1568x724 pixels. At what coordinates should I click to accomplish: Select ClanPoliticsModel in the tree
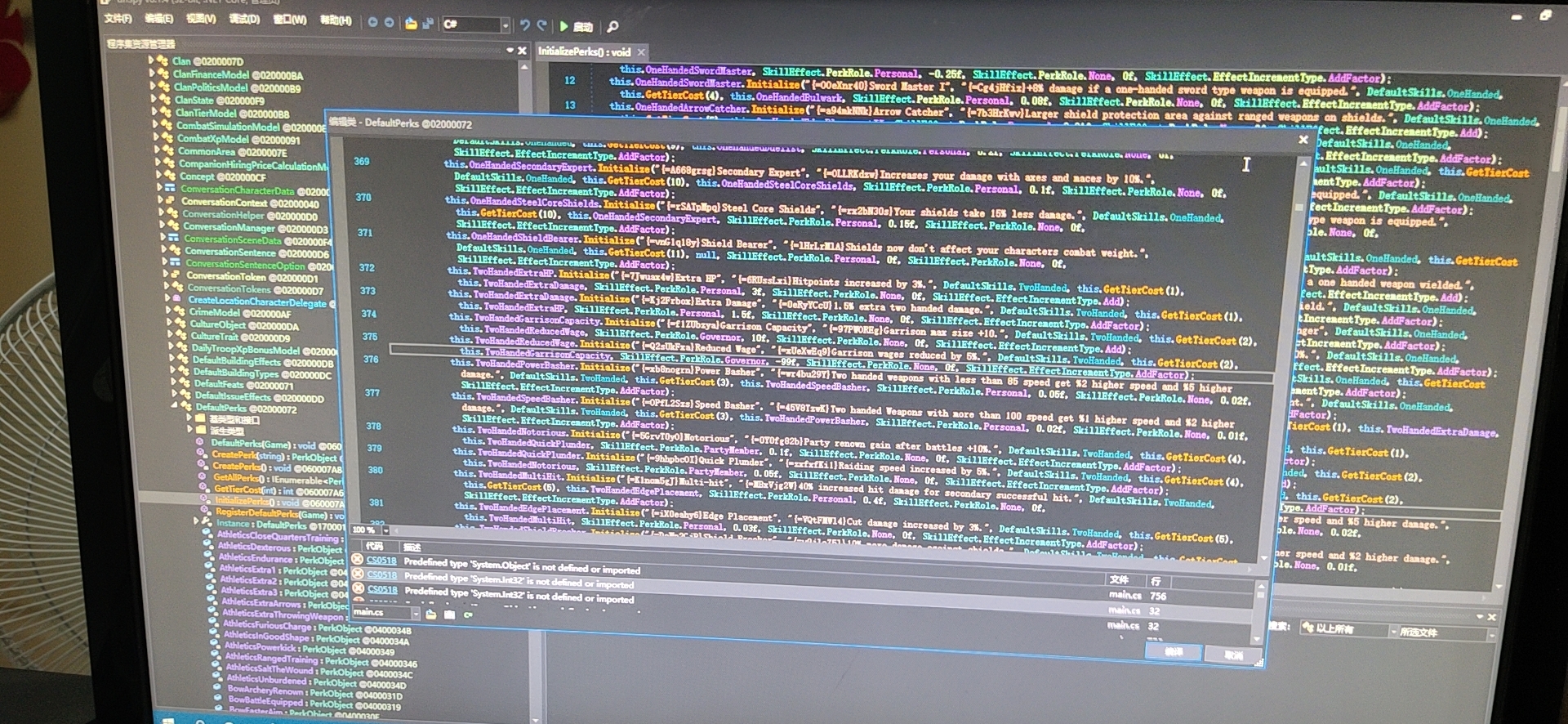[237, 87]
